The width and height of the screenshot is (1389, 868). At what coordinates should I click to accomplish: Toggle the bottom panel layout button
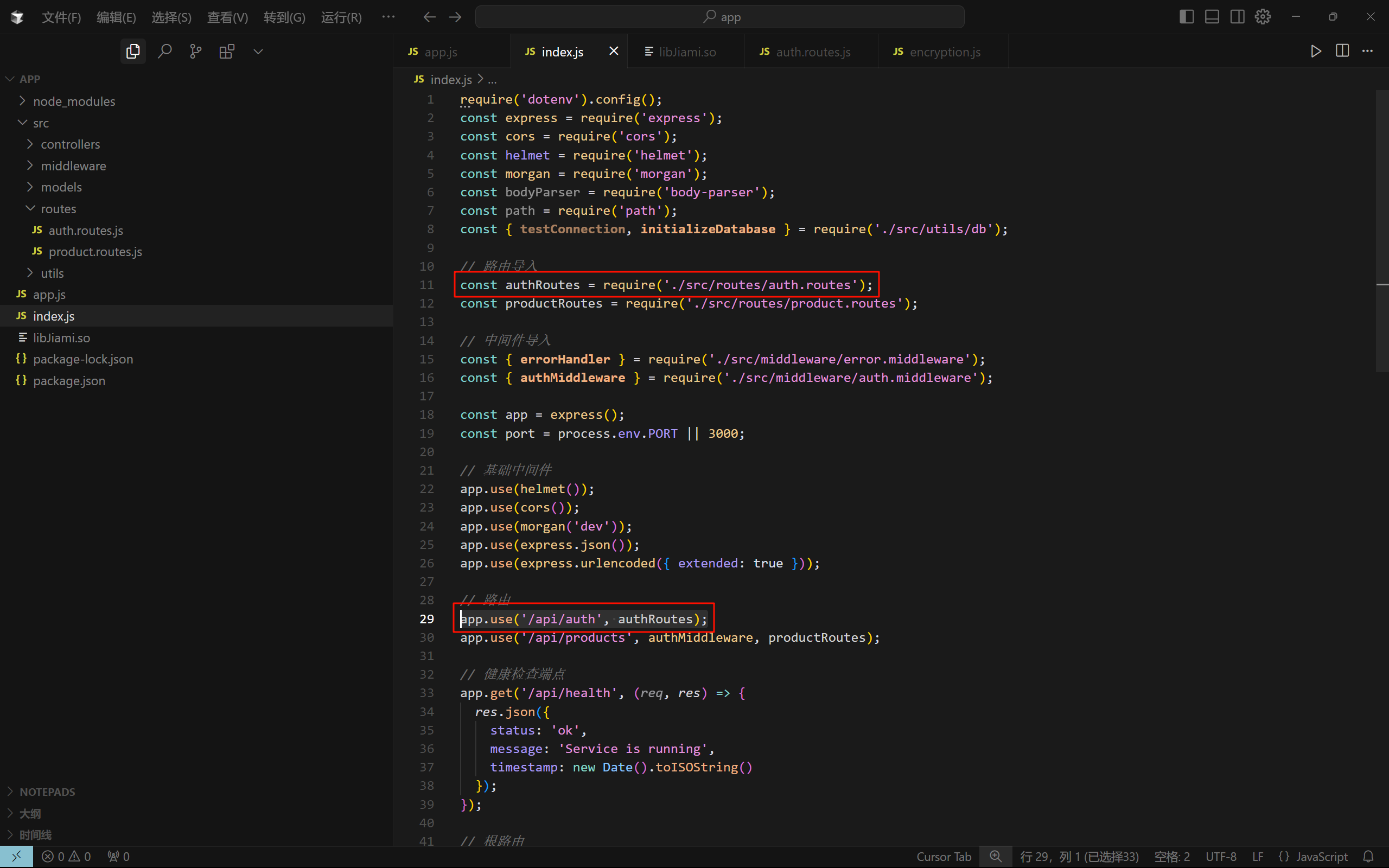click(1212, 17)
